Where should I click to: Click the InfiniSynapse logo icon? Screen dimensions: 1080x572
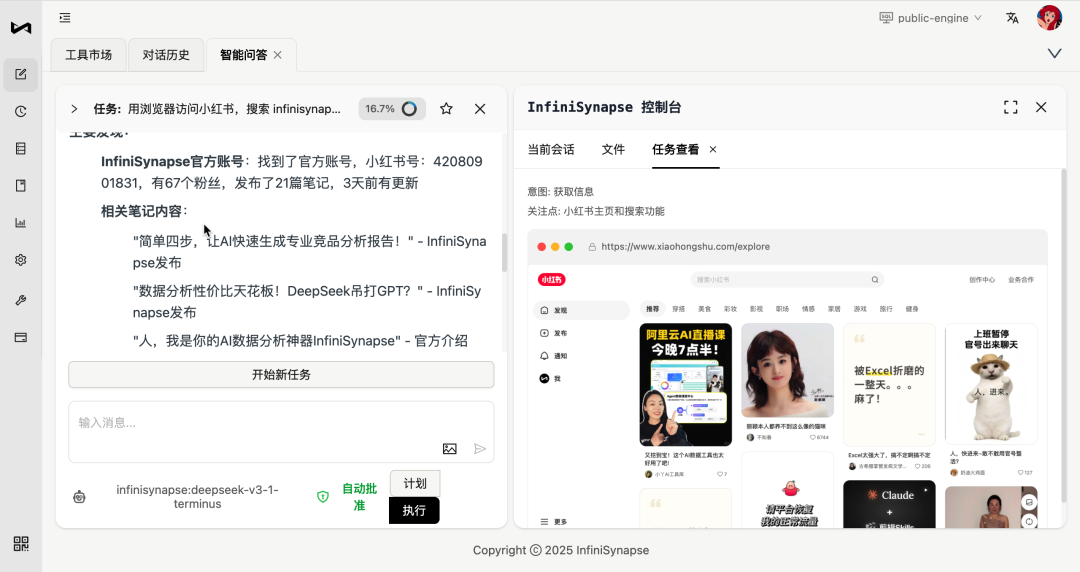point(21,28)
